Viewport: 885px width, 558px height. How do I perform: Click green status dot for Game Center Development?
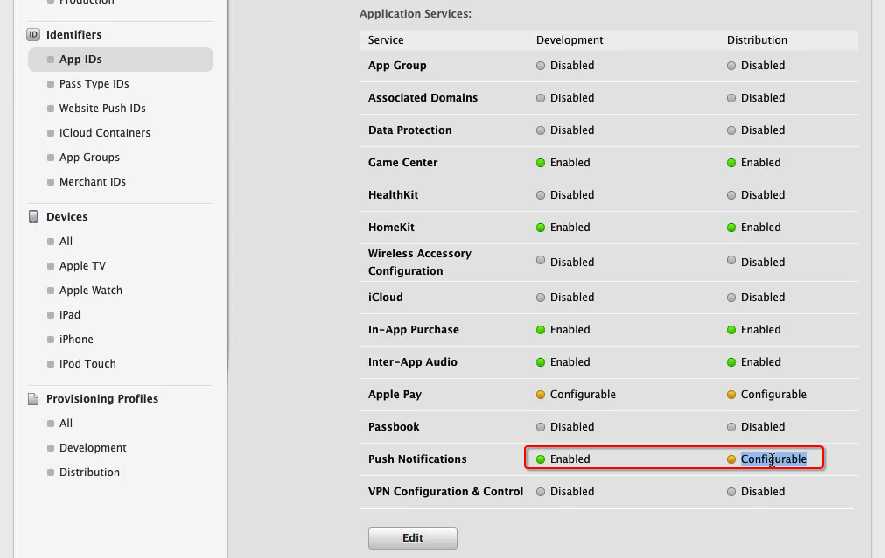(540, 162)
